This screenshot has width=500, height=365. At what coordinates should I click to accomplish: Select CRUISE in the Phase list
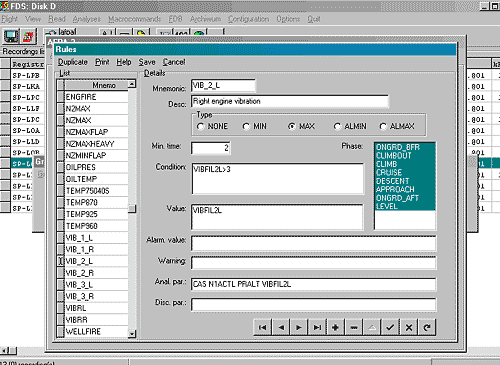click(405, 173)
